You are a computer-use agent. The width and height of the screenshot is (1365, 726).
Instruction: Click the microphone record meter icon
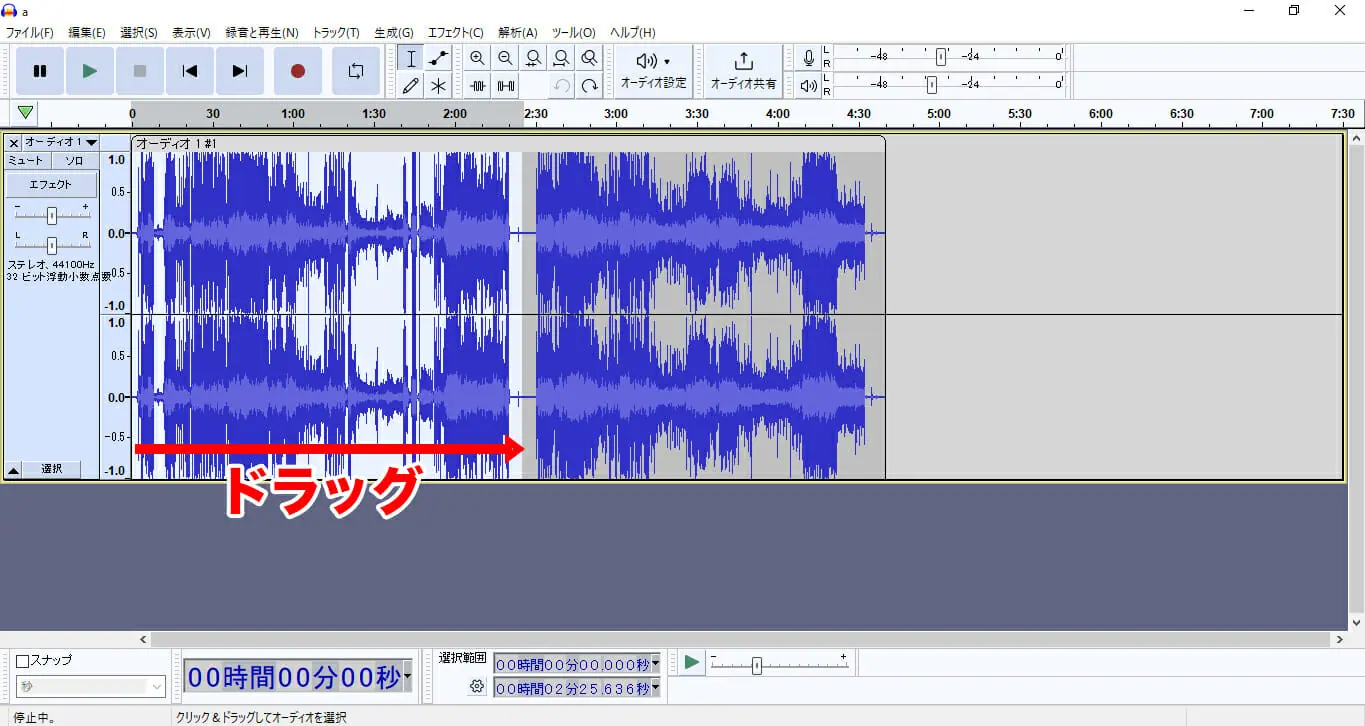809,59
